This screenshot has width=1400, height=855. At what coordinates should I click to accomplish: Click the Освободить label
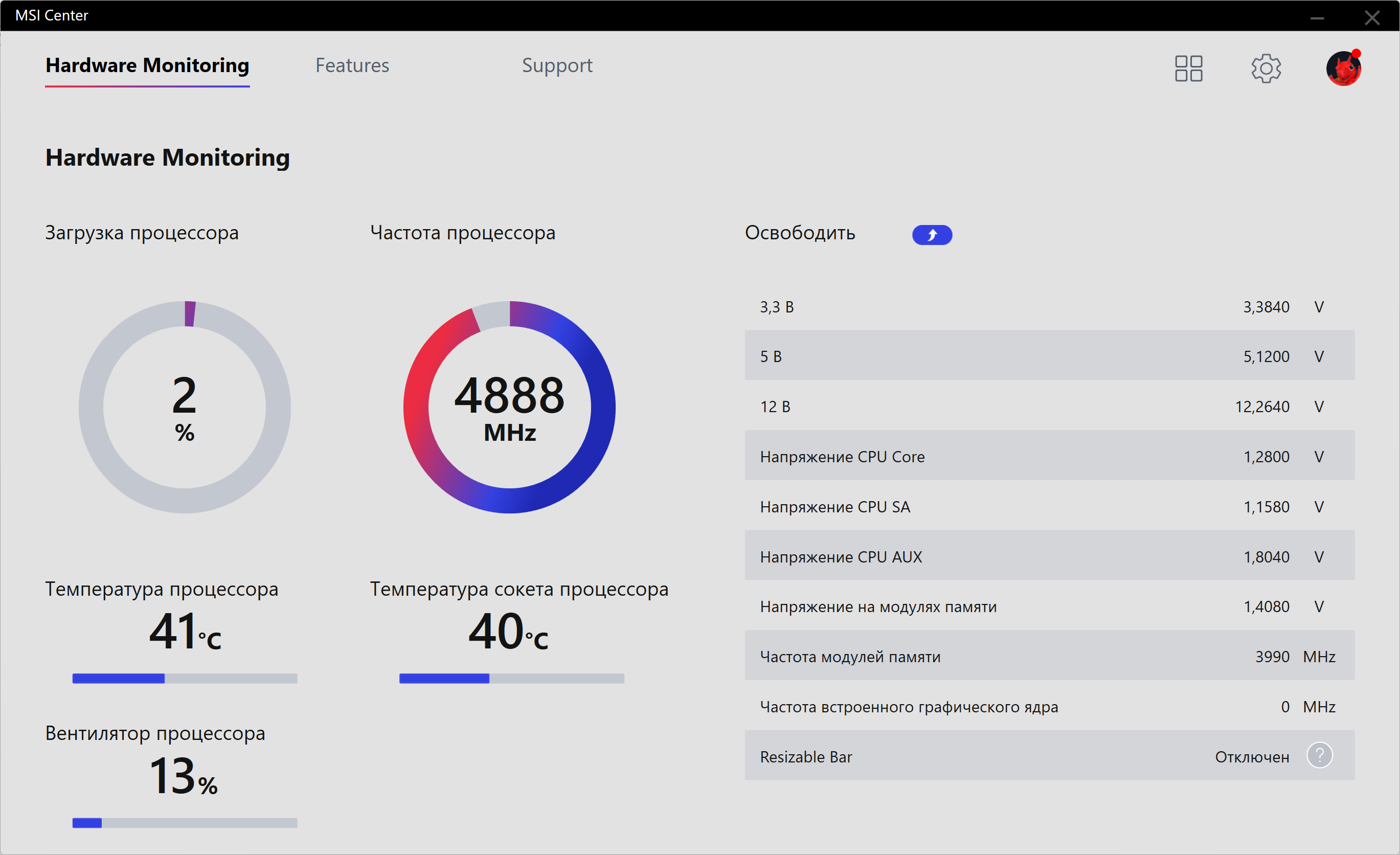799,233
